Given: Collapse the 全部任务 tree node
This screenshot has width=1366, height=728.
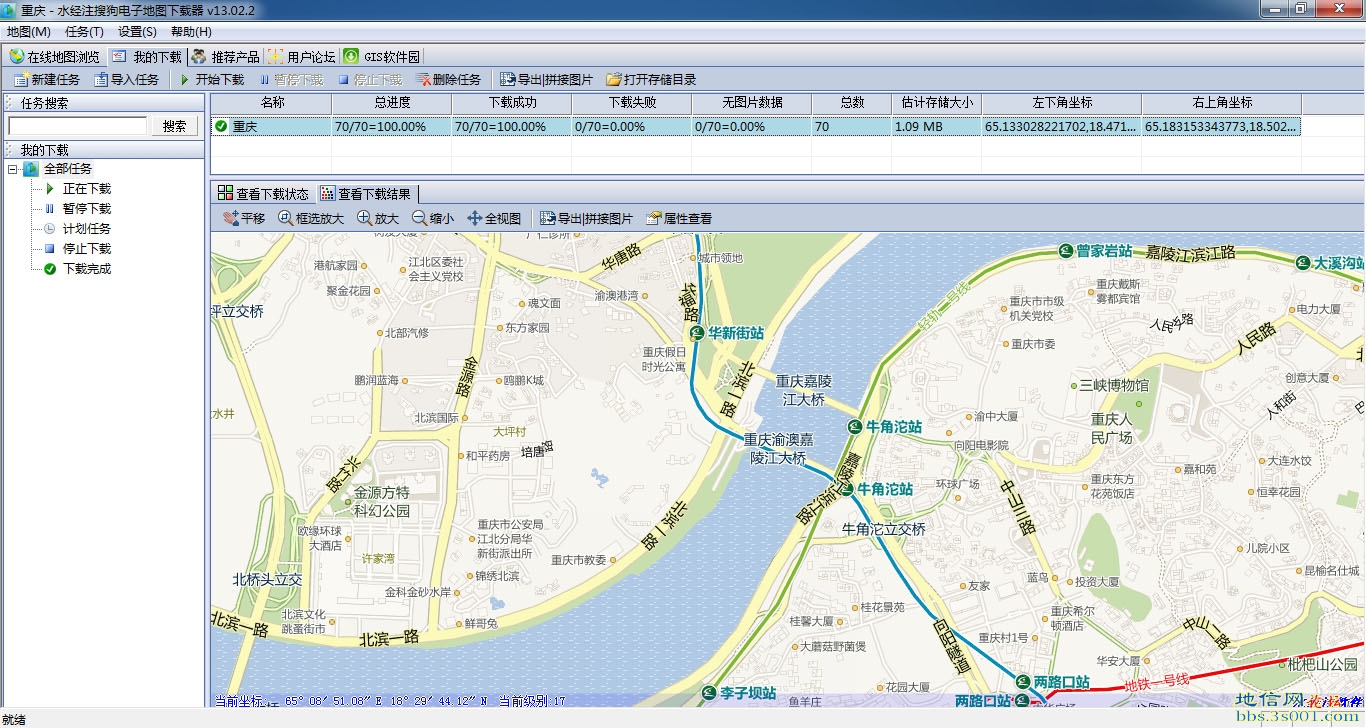Looking at the screenshot, I should point(13,169).
